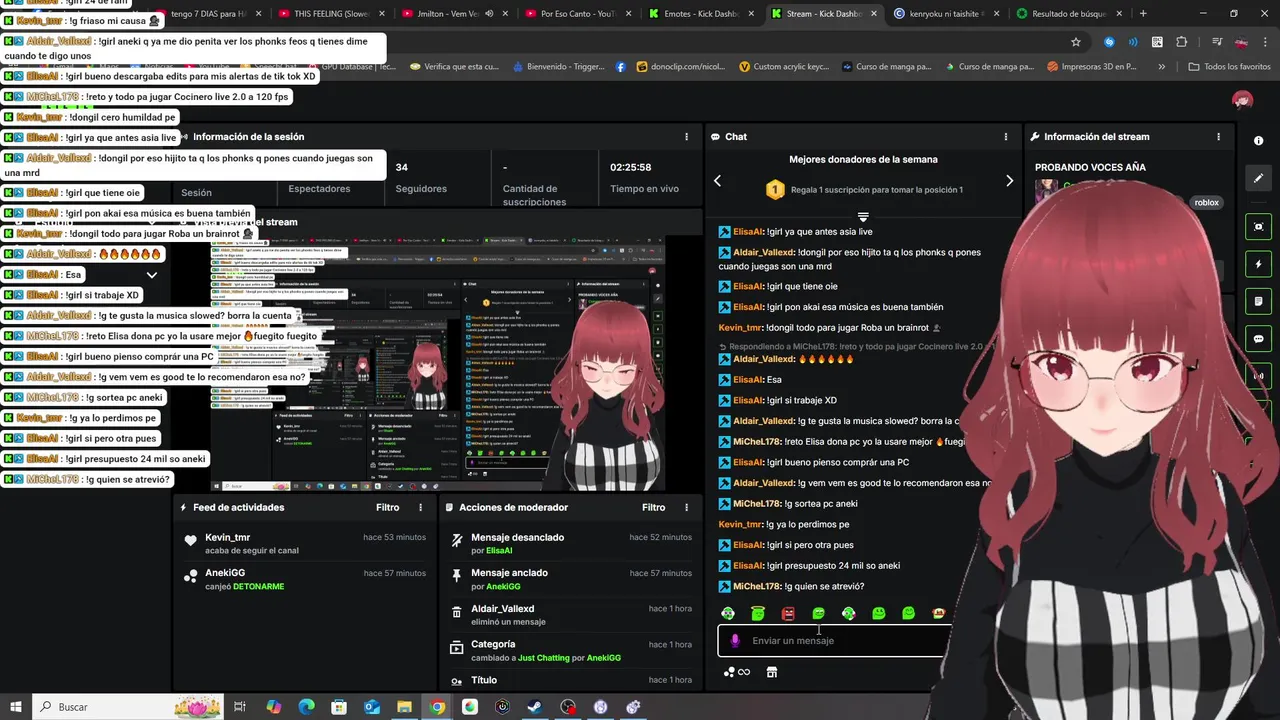This screenshot has height=720, width=1280.
Task: Open the Chrome three-dot menu
Action: [1267, 42]
